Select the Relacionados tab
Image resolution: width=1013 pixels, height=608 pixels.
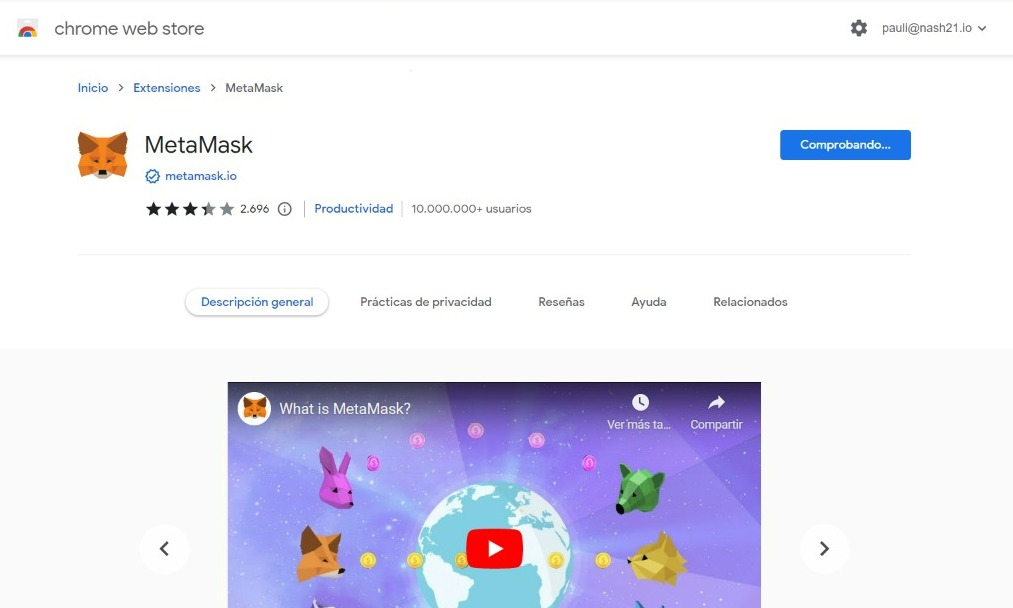click(750, 302)
